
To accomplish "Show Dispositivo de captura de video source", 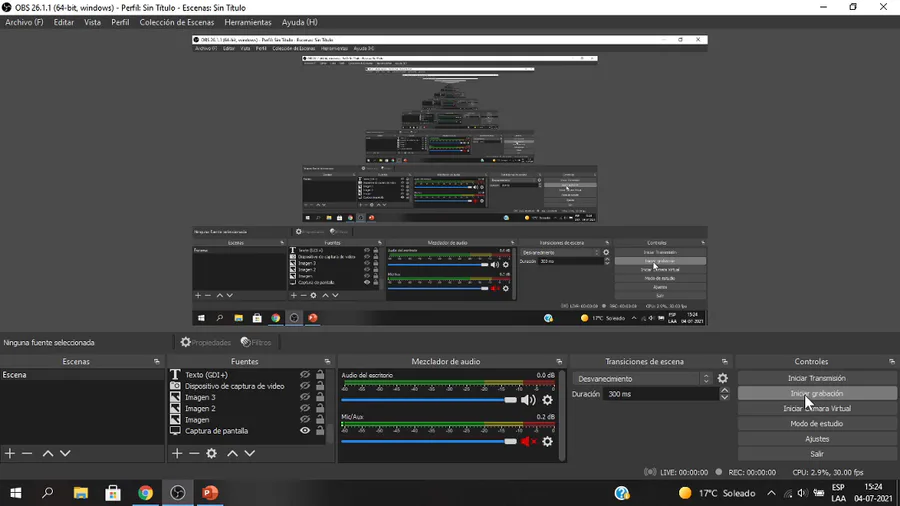I will coord(305,386).
